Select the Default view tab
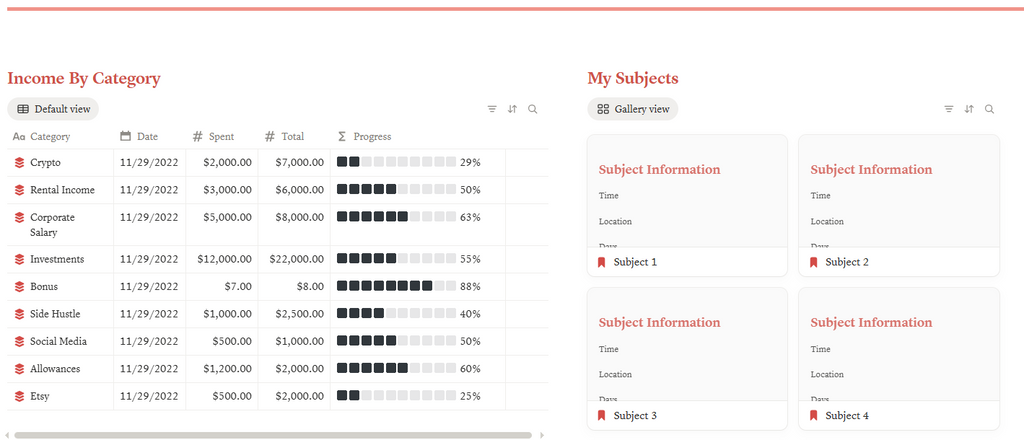The image size is (1024, 440). pos(53,109)
